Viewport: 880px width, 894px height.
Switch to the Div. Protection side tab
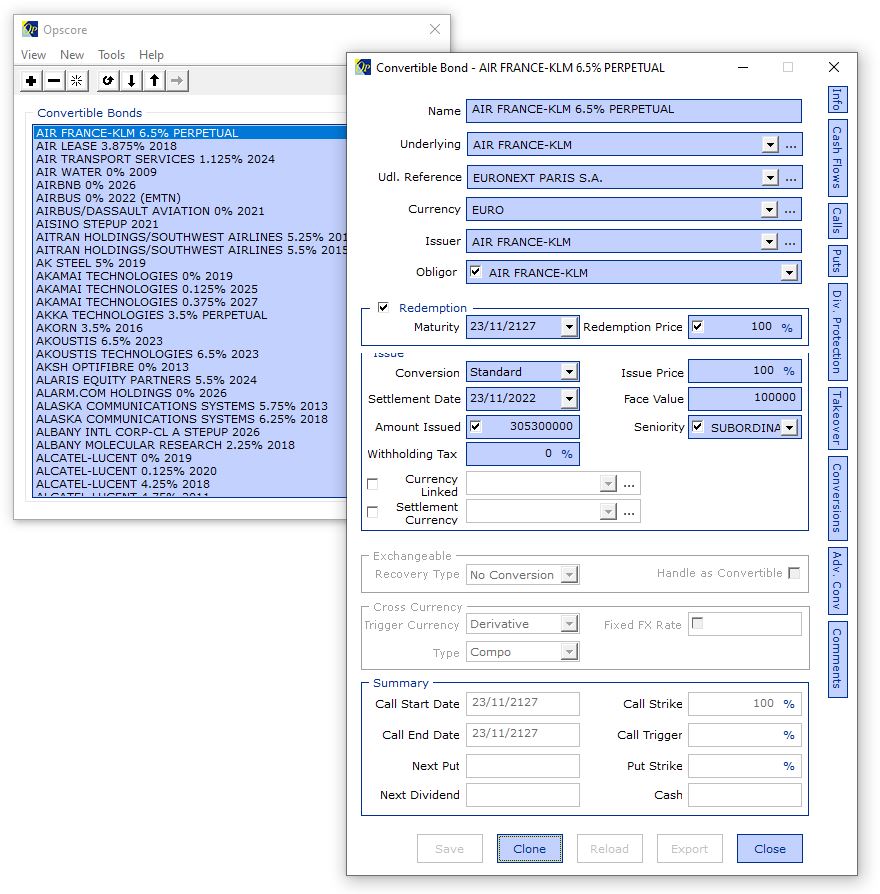pos(837,332)
